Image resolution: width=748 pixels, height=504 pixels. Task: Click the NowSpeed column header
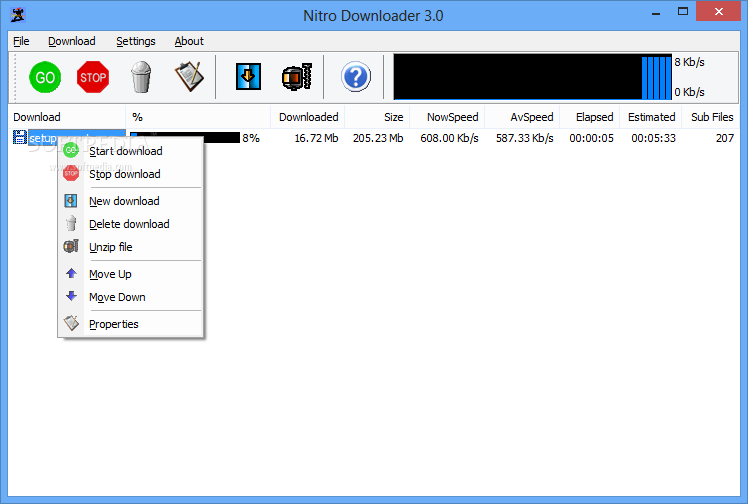click(447, 117)
